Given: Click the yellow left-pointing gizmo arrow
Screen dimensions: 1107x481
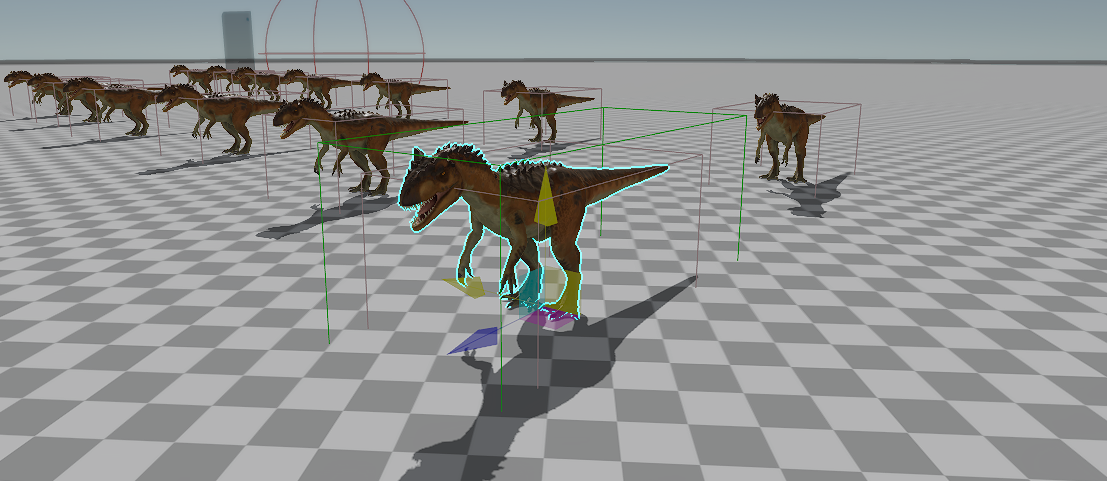Looking at the screenshot, I should tap(465, 286).
